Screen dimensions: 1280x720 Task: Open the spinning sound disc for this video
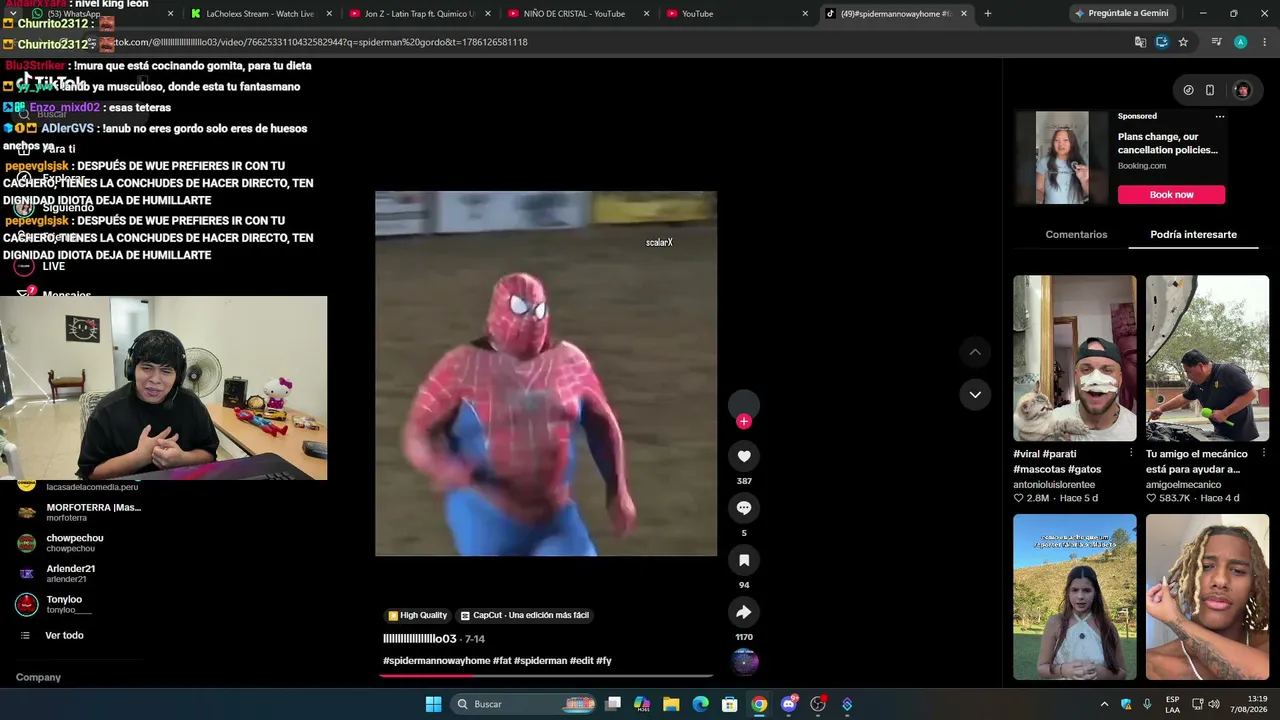click(745, 661)
